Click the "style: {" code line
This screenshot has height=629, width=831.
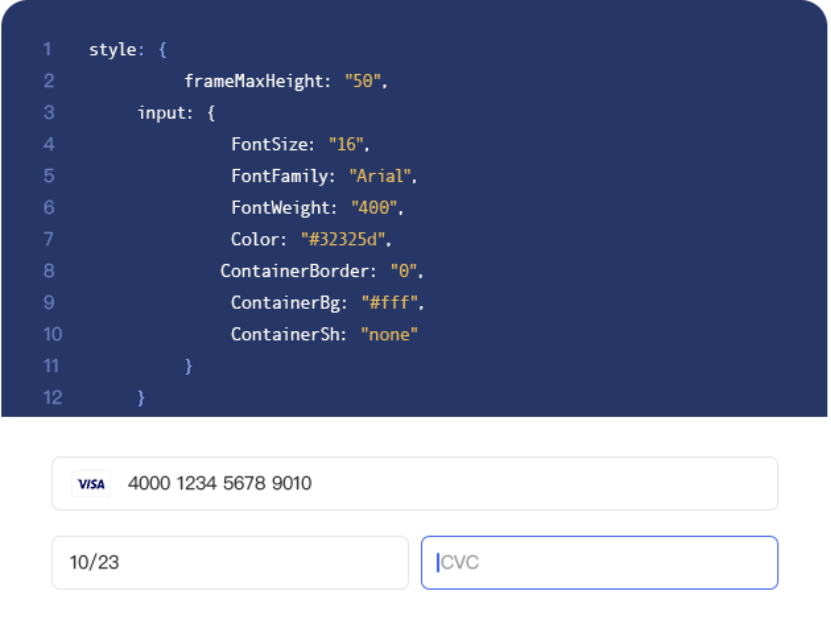tap(127, 49)
